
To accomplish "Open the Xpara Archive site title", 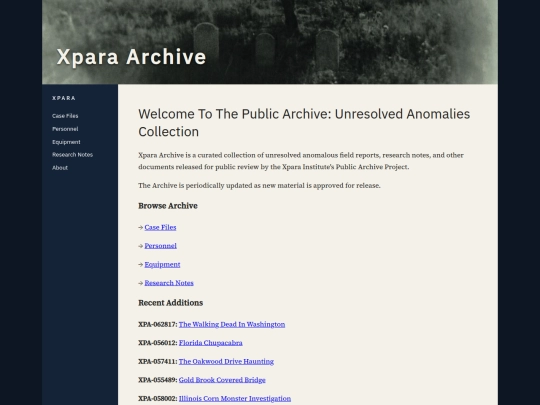I will (x=131, y=57).
